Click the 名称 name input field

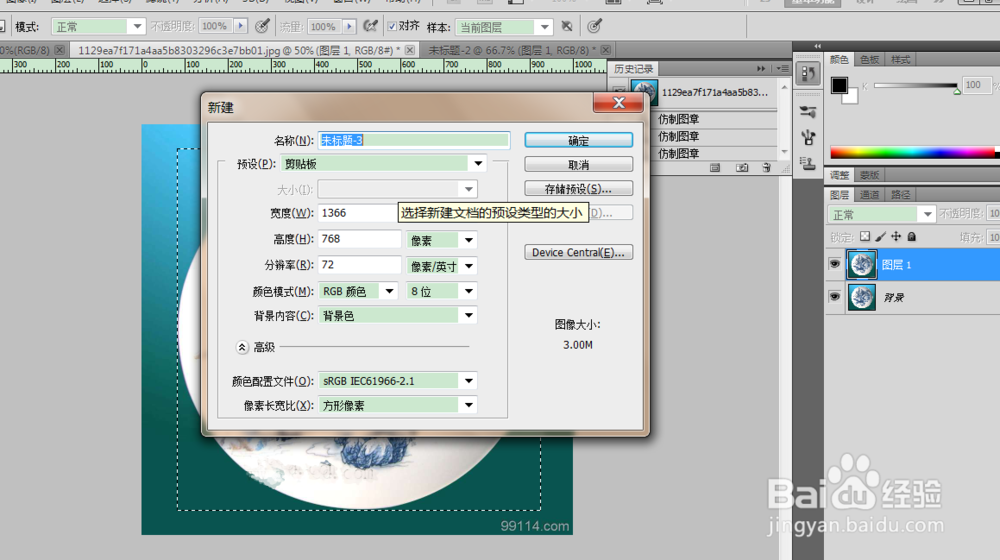pyautogui.click(x=414, y=140)
